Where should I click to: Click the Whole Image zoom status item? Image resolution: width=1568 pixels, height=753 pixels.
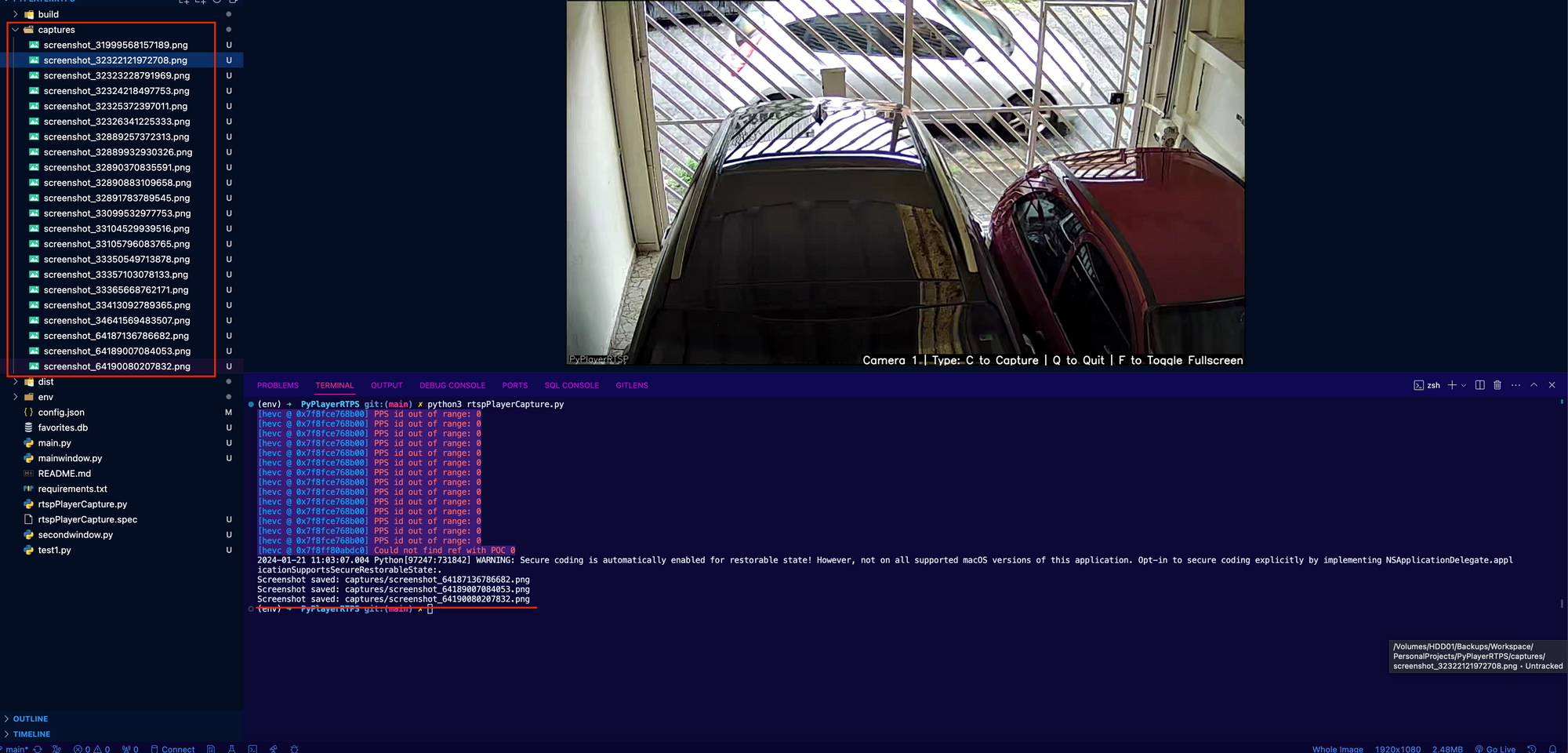(x=1338, y=749)
